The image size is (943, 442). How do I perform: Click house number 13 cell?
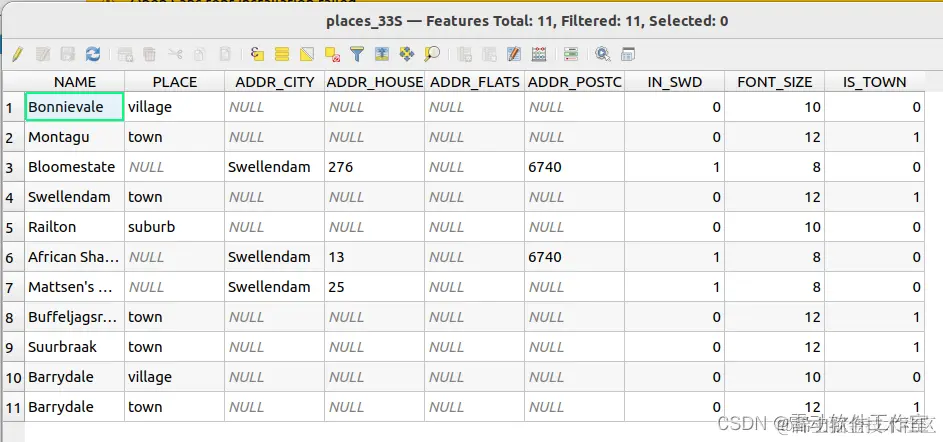pos(374,257)
